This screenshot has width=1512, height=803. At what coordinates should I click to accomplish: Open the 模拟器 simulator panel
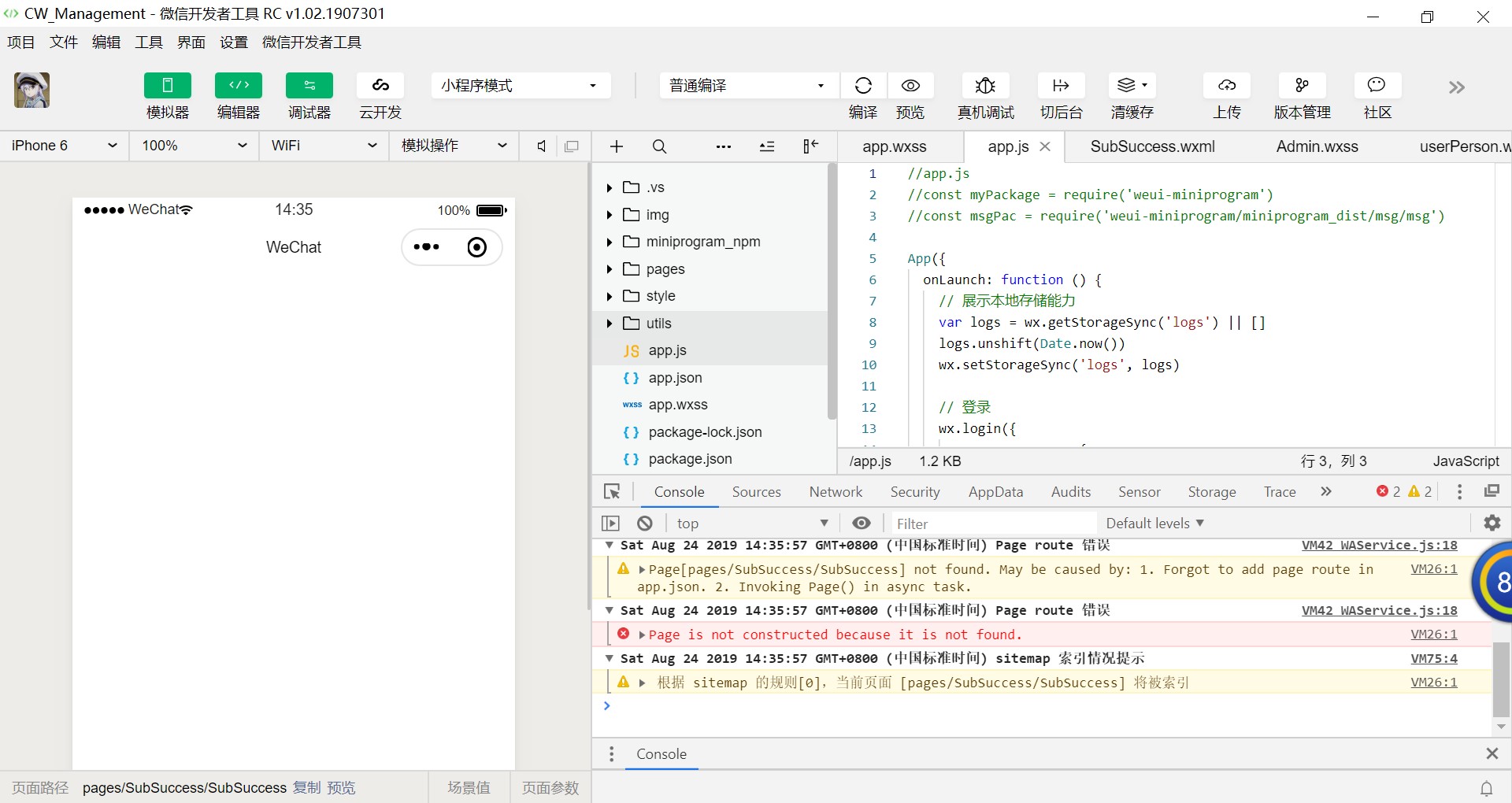167,96
